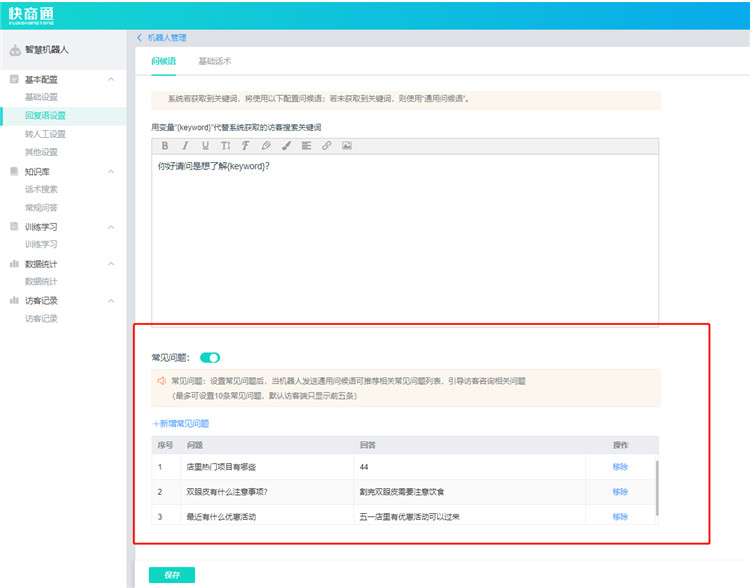Go back with the 机器人管理 arrow

click(x=139, y=38)
